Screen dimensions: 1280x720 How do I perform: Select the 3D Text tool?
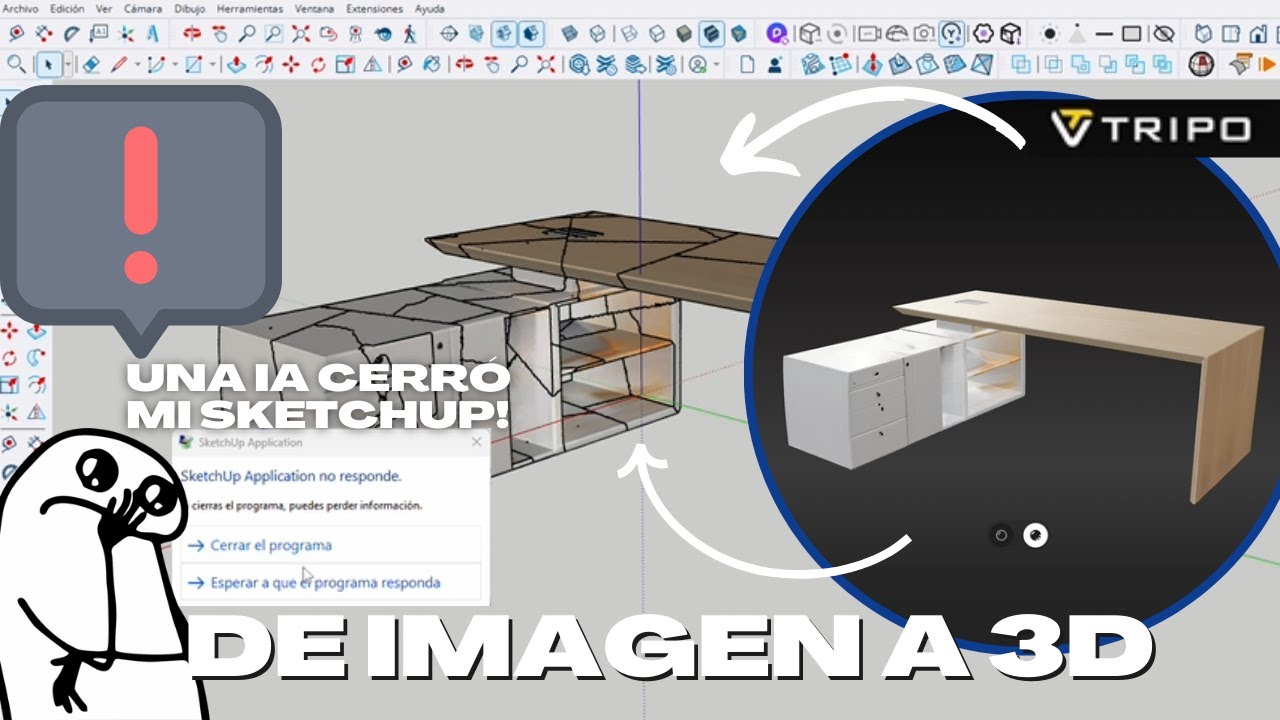(x=153, y=33)
